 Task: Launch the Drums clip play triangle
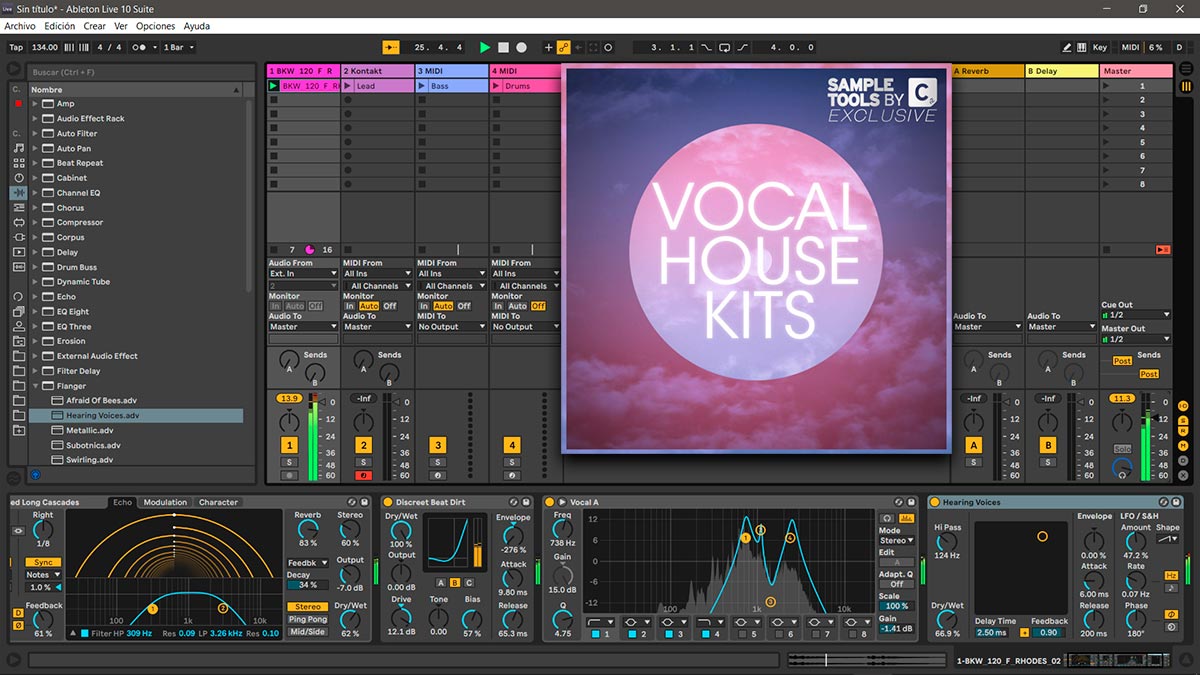pyautogui.click(x=497, y=86)
